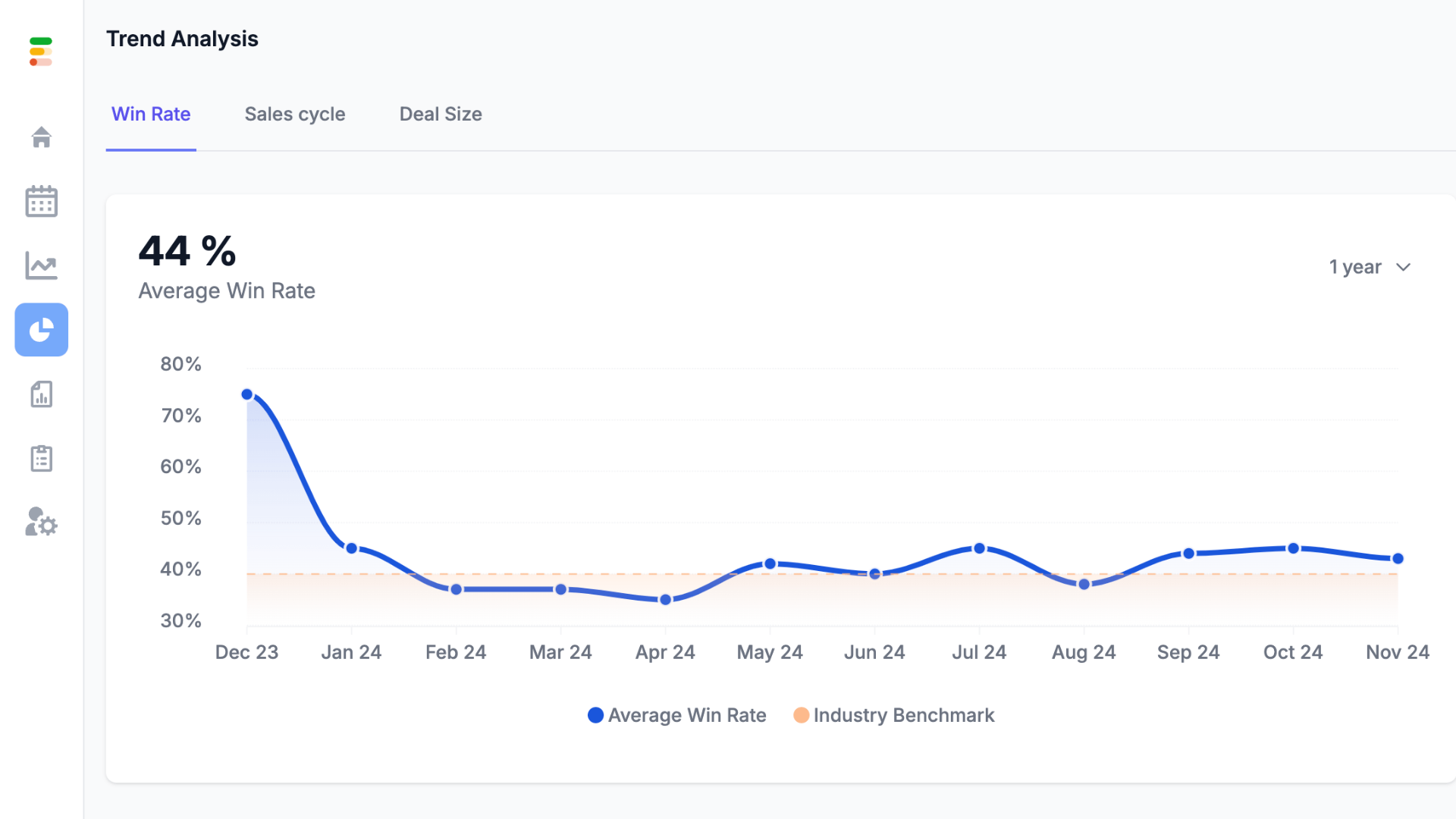The image size is (1456, 819).
Task: Open the clipboard checklist sidebar icon
Action: (x=41, y=459)
